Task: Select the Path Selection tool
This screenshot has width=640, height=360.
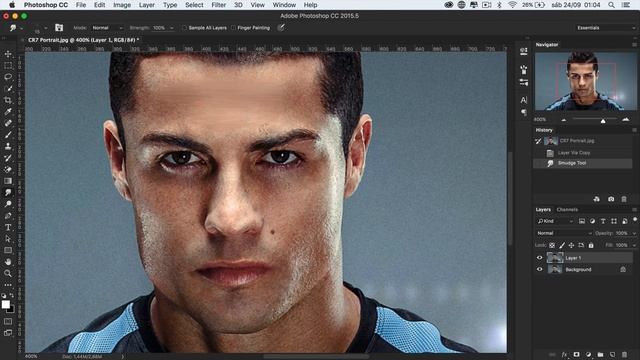Action: click(x=8, y=238)
